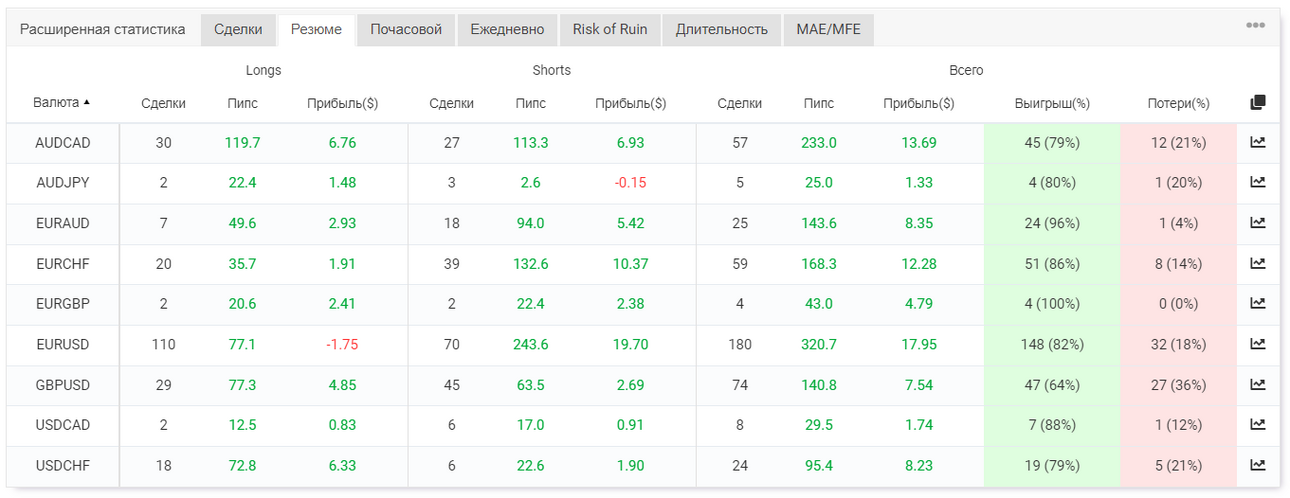Open the EURUSD row chart icon
Viewport: 1290px width, 498px height.
[x=1257, y=344]
